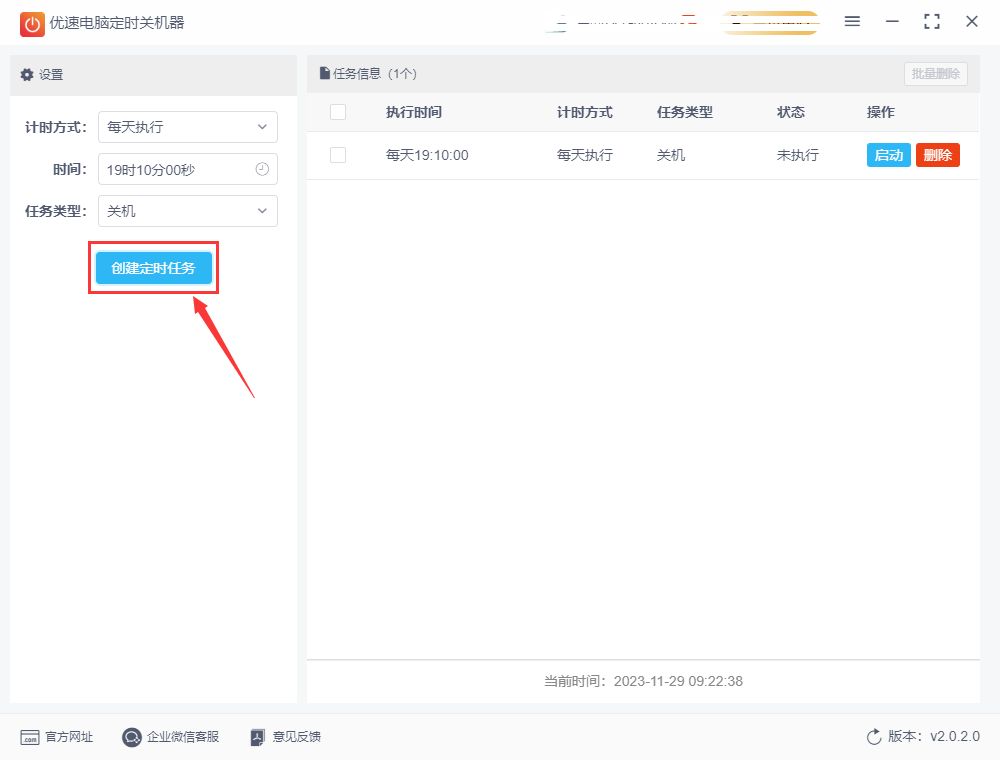The image size is (1000, 760).
Task: Open the 任务类型 dropdown
Action: pyautogui.click(x=188, y=211)
